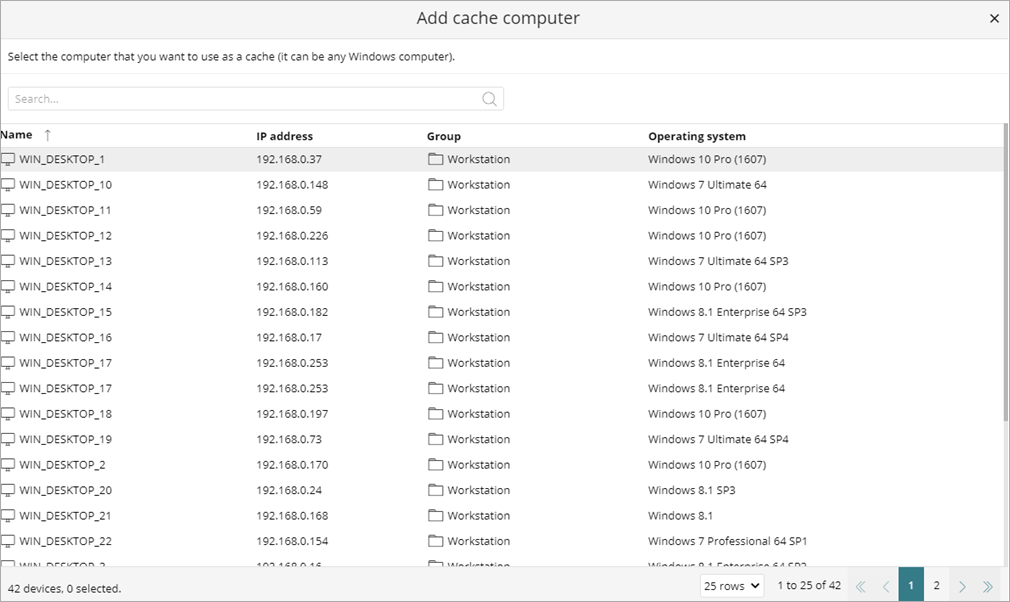Screen dimensions: 1010x602
Task: Click the computer icon next to WIN_DESKTOP_1
Action: (x=9, y=158)
